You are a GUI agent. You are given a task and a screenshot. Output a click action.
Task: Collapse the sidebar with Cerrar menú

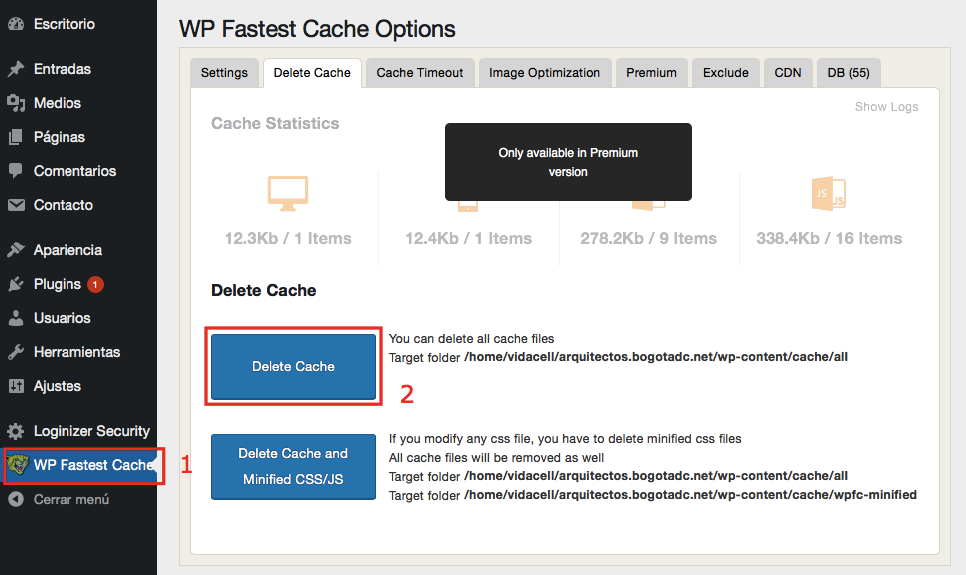70,499
